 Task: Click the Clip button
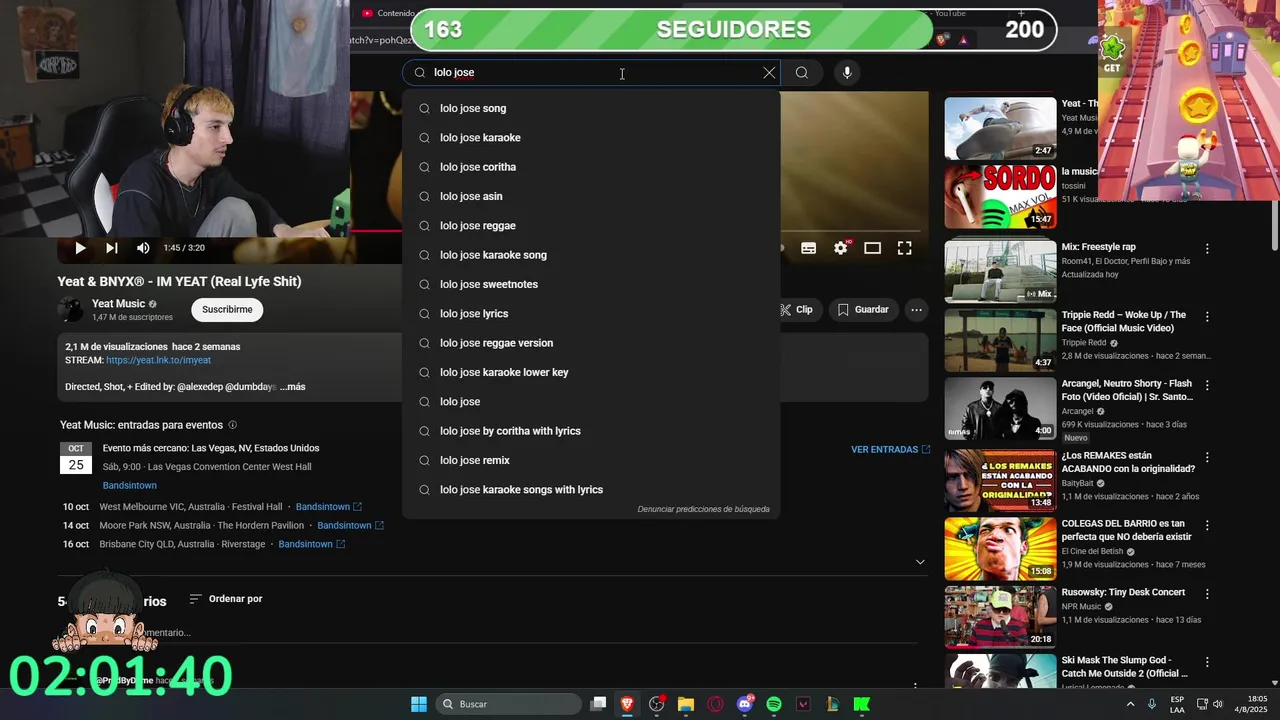(x=799, y=310)
